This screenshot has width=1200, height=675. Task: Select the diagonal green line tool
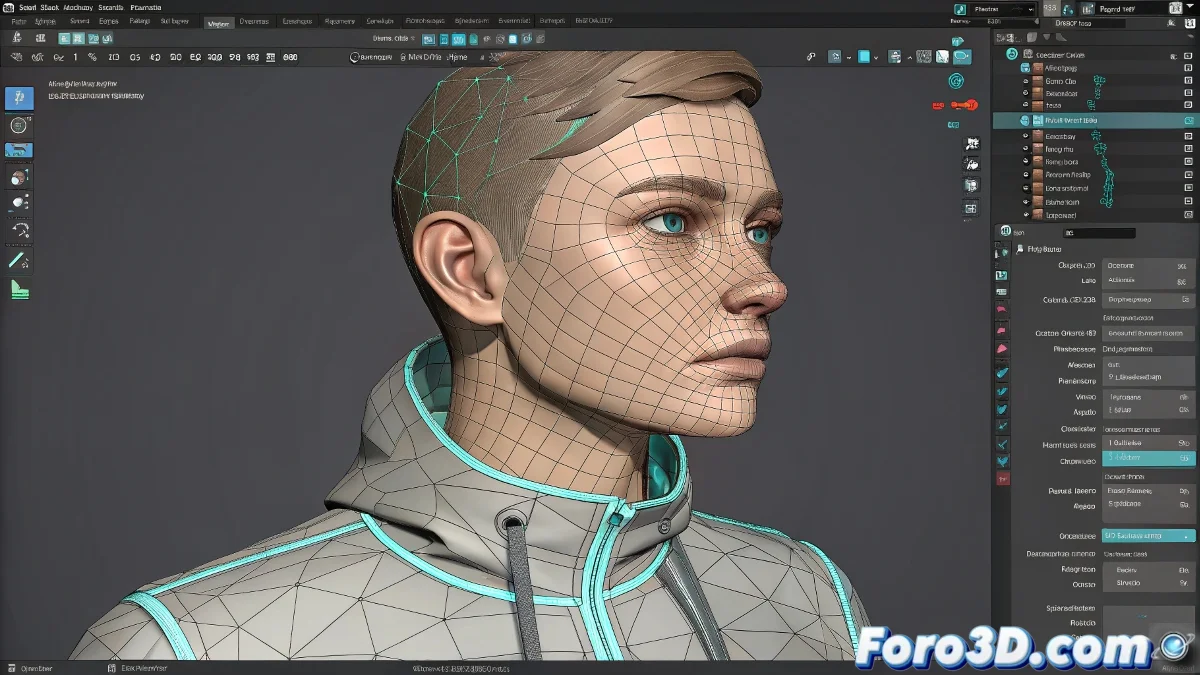(18, 260)
